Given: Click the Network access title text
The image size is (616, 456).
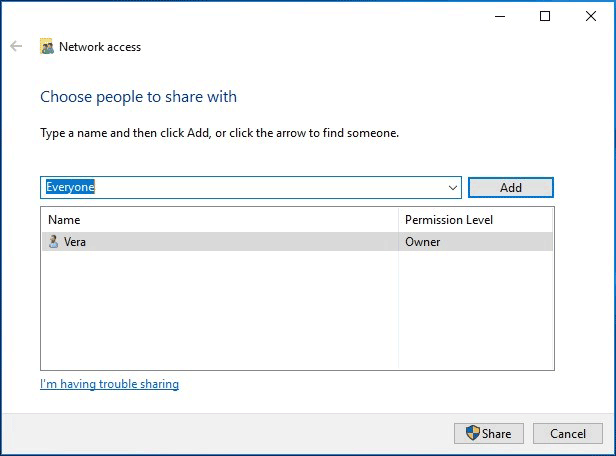Looking at the screenshot, I should (x=100, y=47).
